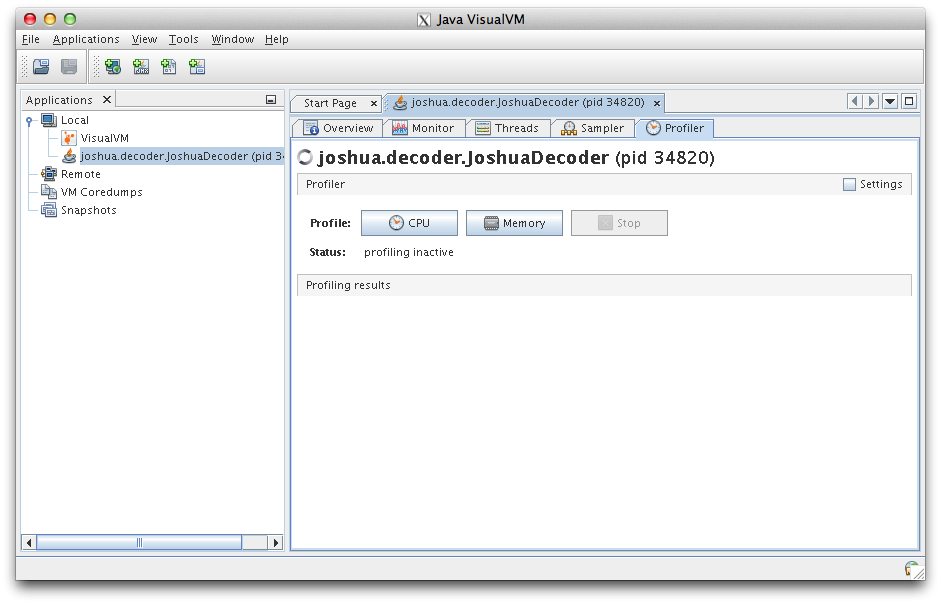The image size is (941, 604).
Task: Click the Profiler section header label
Action: pos(325,184)
